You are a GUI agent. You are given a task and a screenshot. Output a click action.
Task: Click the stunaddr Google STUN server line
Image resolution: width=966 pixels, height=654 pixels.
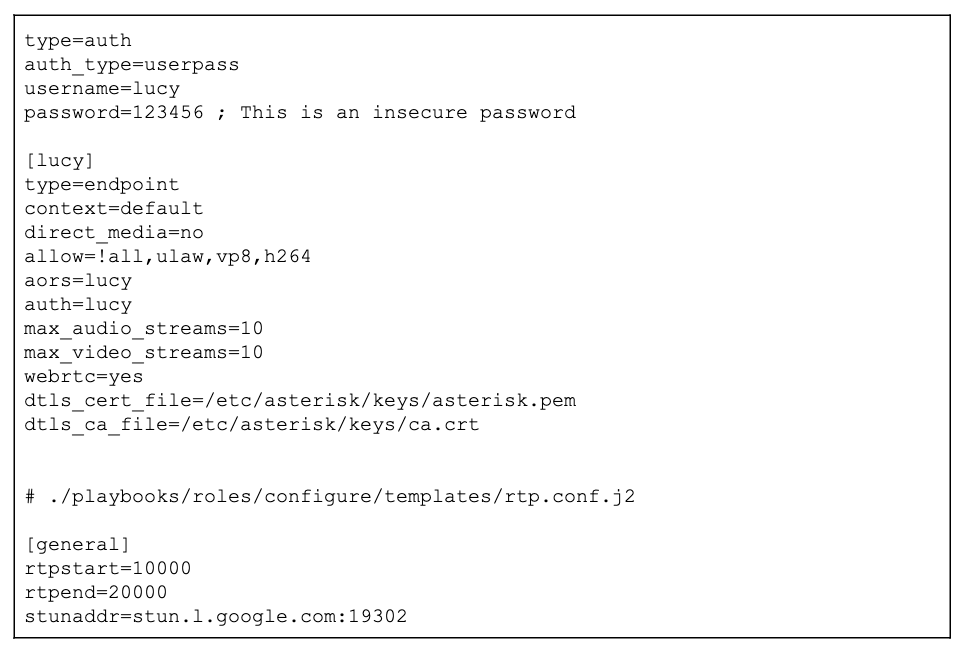(x=215, y=617)
